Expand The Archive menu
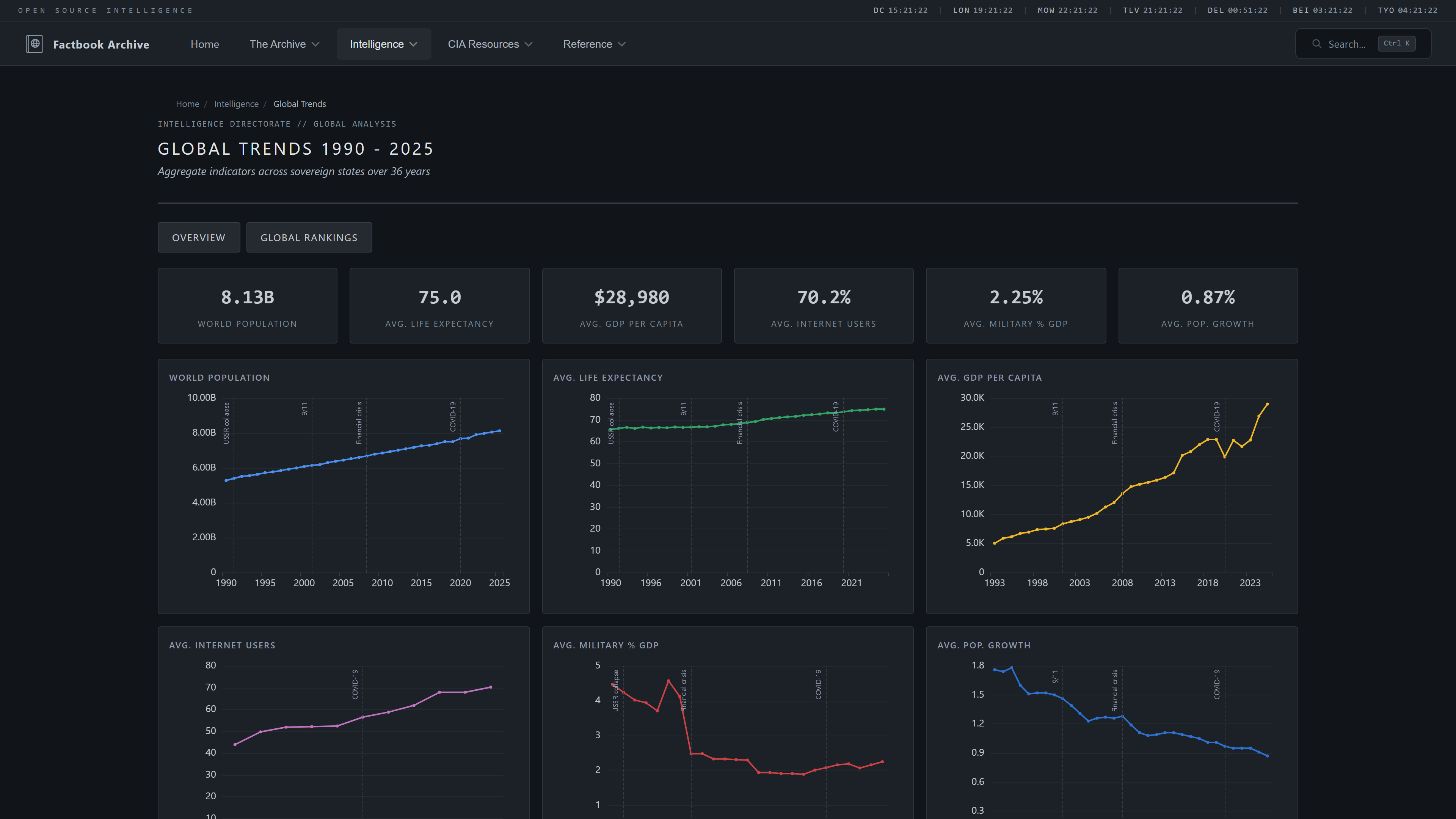1456x819 pixels. pyautogui.click(x=284, y=44)
